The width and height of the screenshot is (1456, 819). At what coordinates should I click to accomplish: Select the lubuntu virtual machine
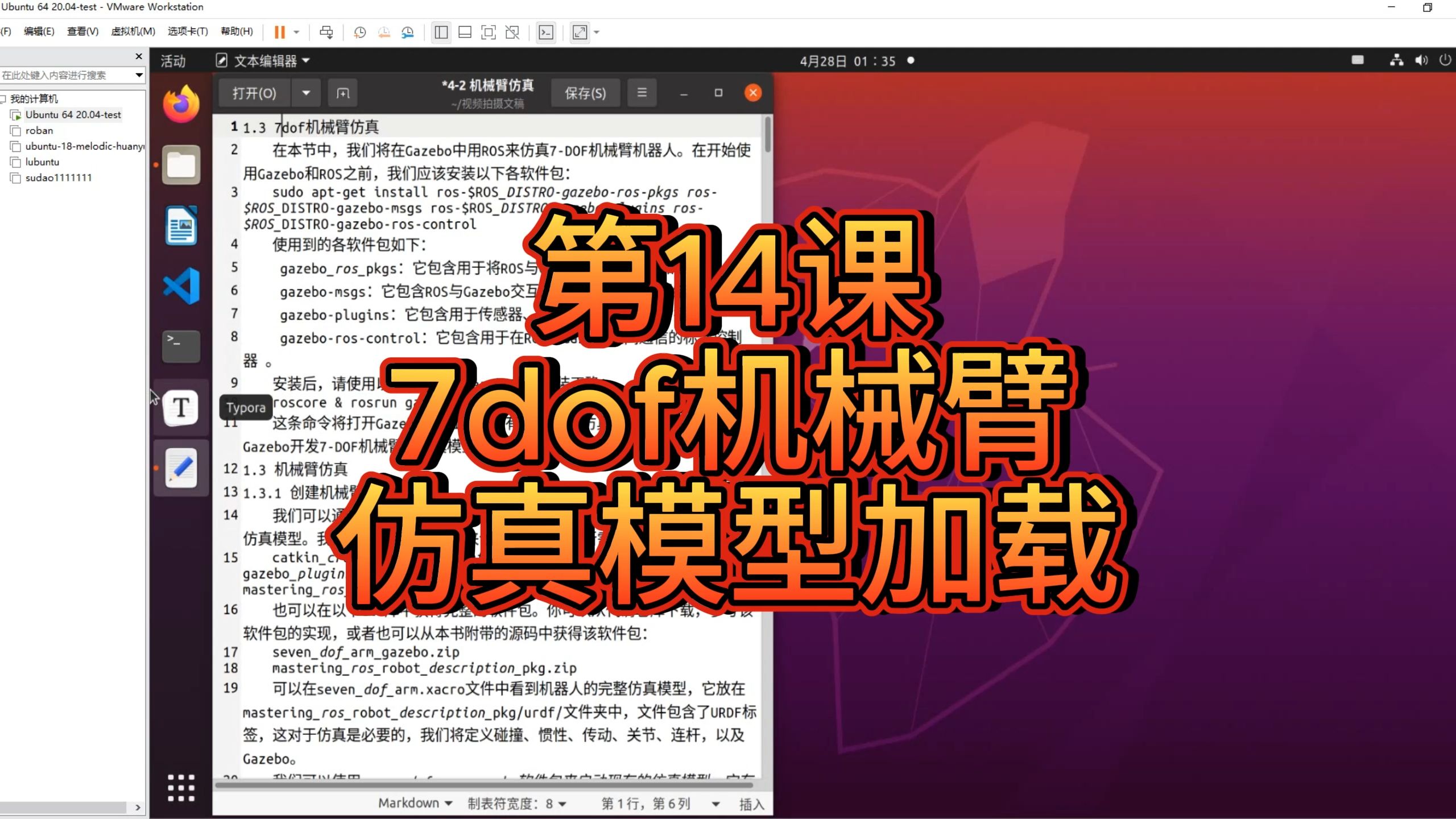[42, 162]
